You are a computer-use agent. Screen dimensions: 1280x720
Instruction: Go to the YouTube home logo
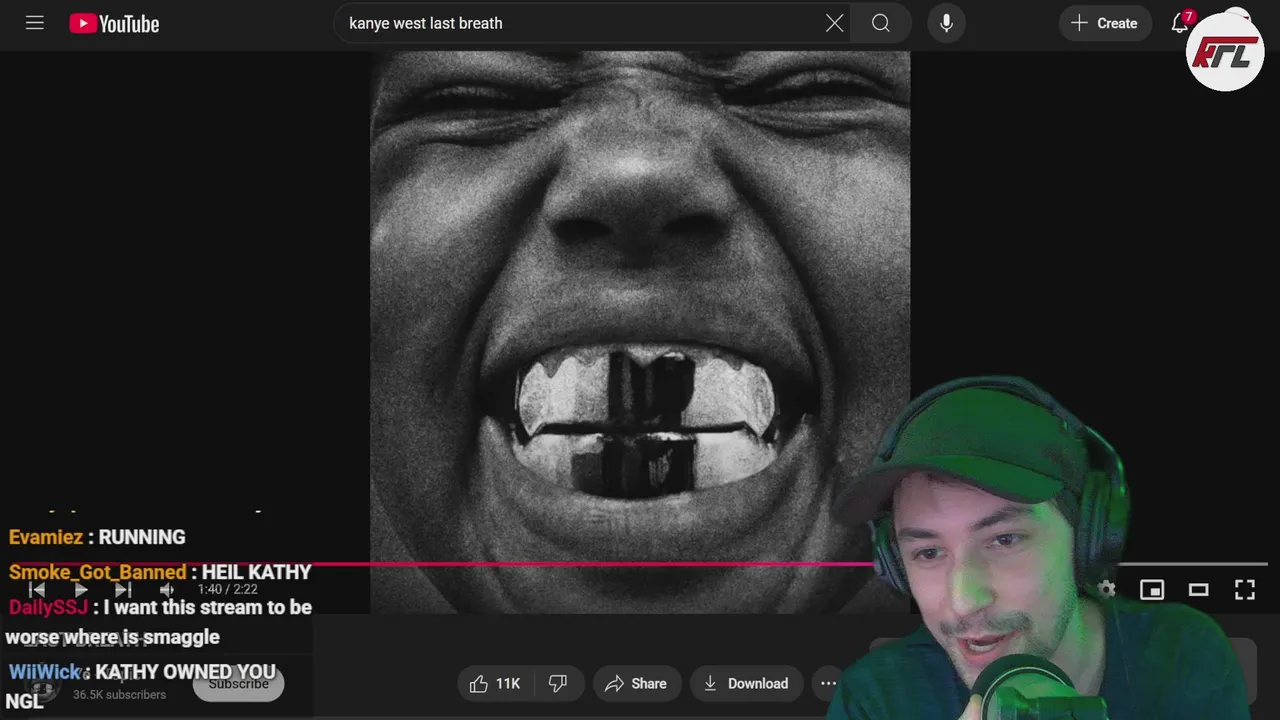coord(114,24)
